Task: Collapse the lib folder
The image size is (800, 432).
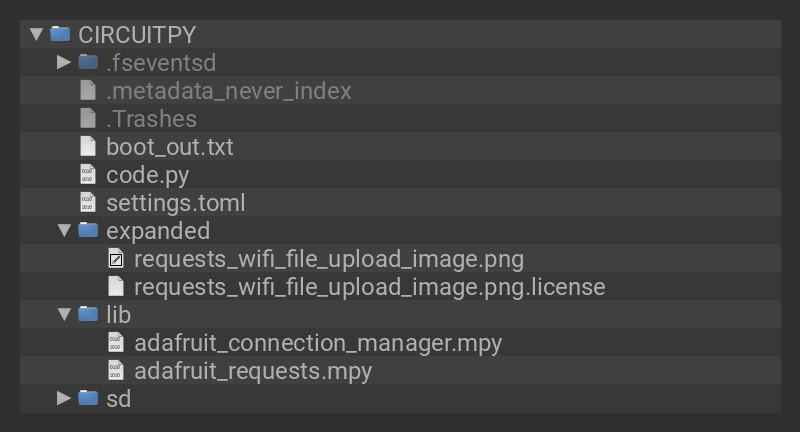Action: (64, 315)
